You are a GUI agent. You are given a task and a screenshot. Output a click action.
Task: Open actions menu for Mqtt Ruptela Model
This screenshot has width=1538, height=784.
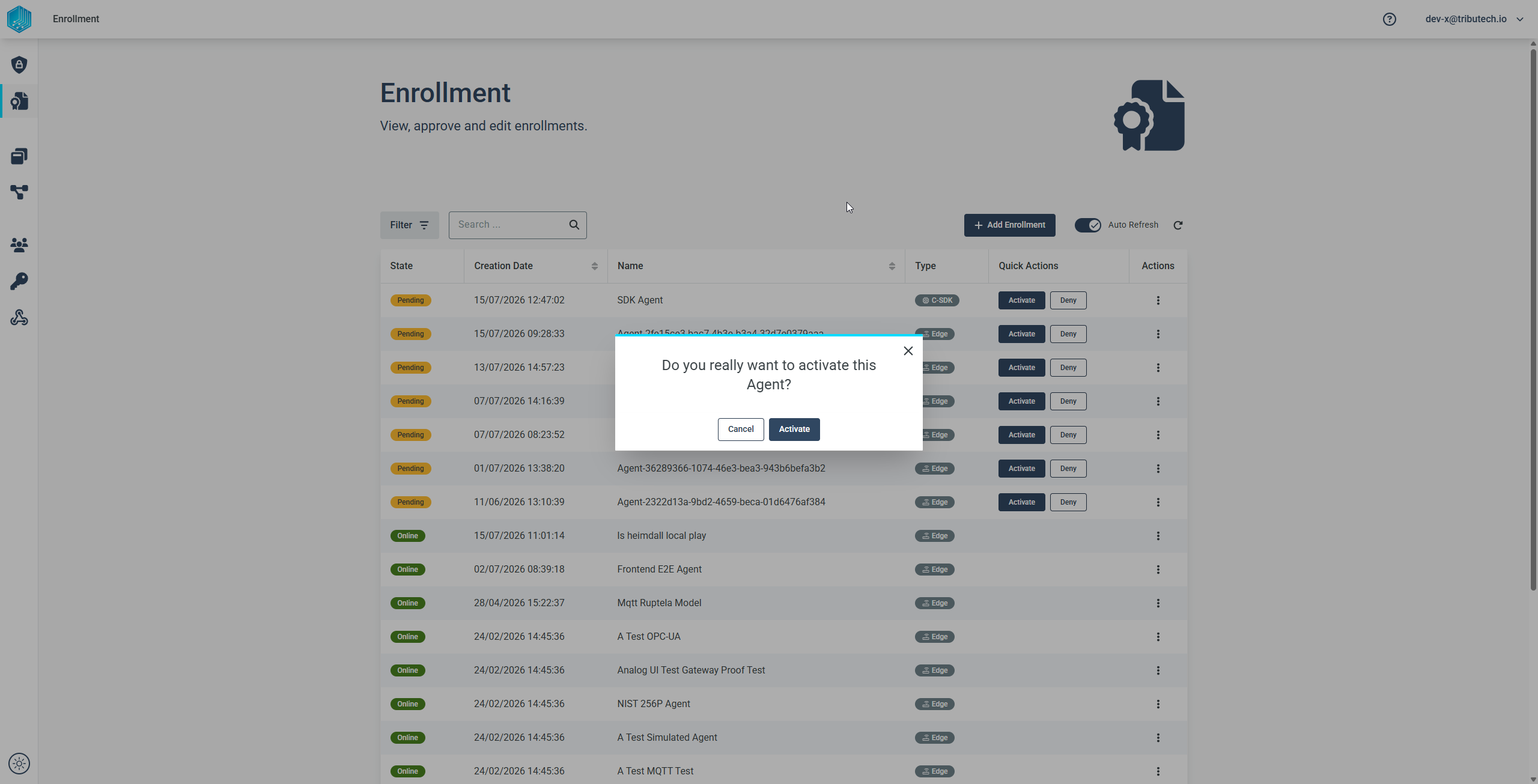coord(1158,603)
